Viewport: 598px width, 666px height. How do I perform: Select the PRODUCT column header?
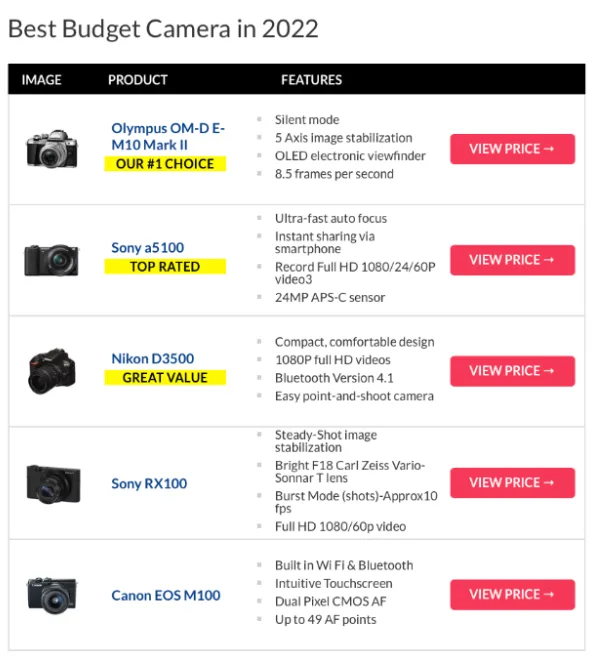[138, 80]
